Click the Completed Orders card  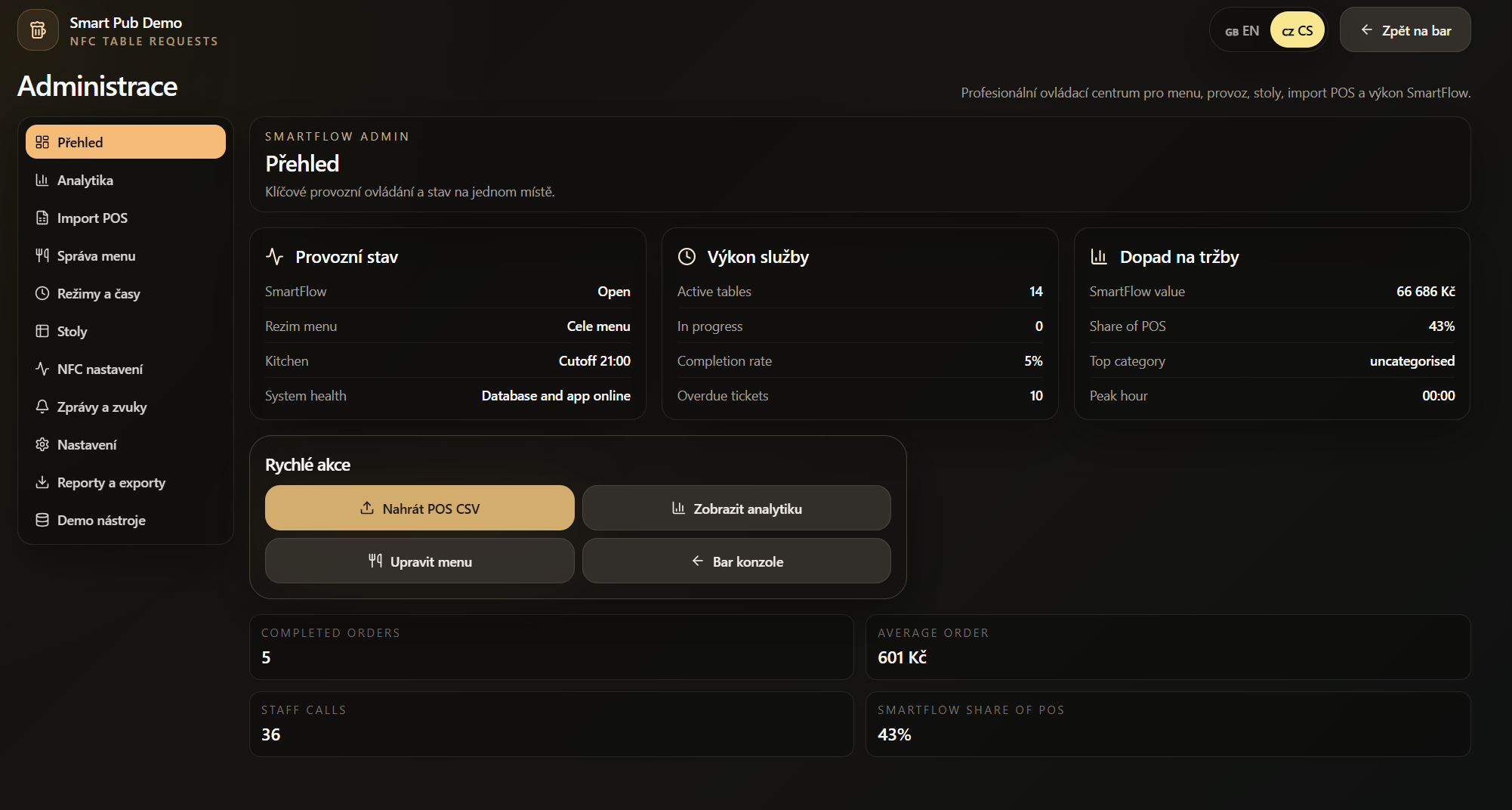click(x=551, y=647)
